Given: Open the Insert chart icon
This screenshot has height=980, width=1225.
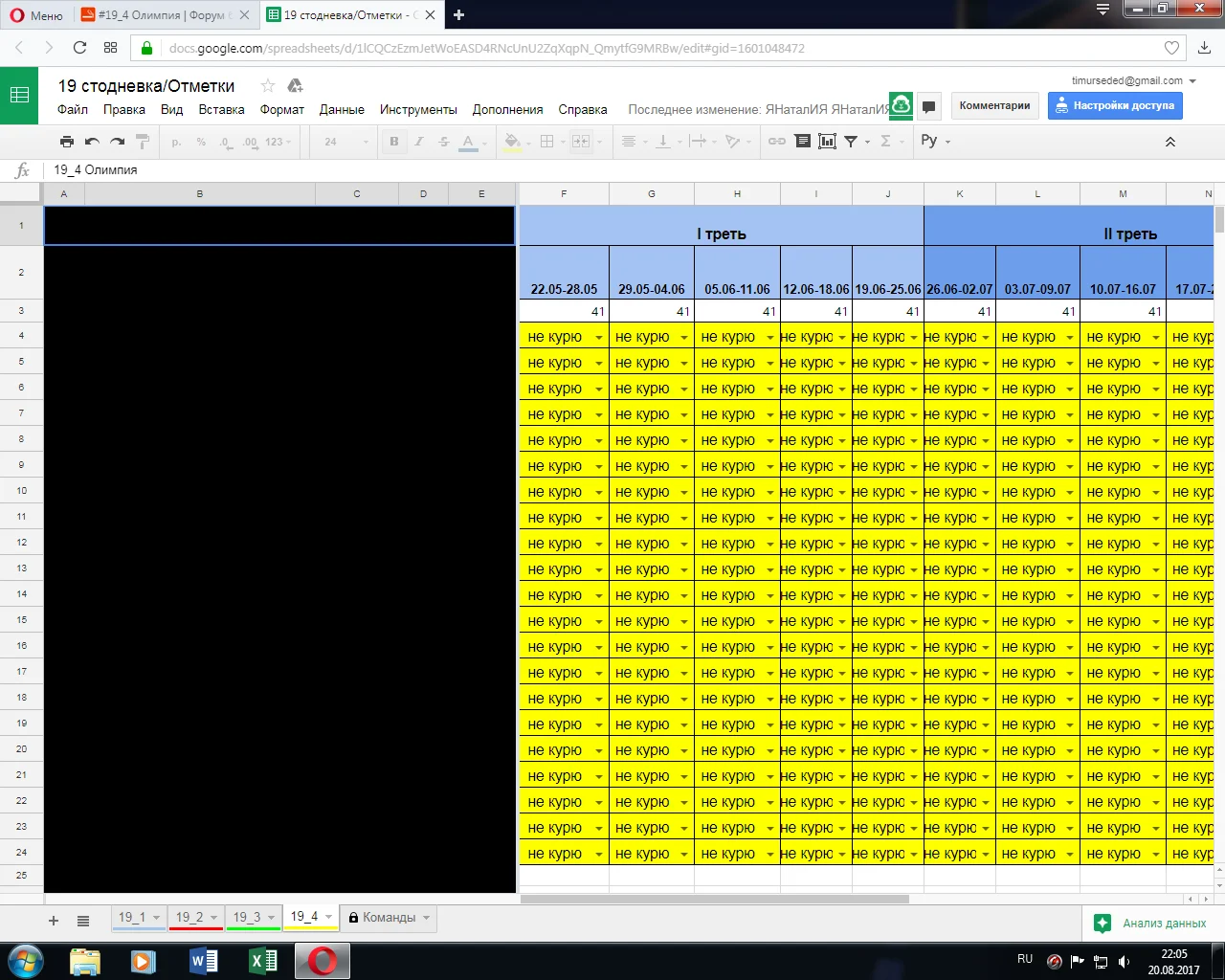Looking at the screenshot, I should [827, 141].
